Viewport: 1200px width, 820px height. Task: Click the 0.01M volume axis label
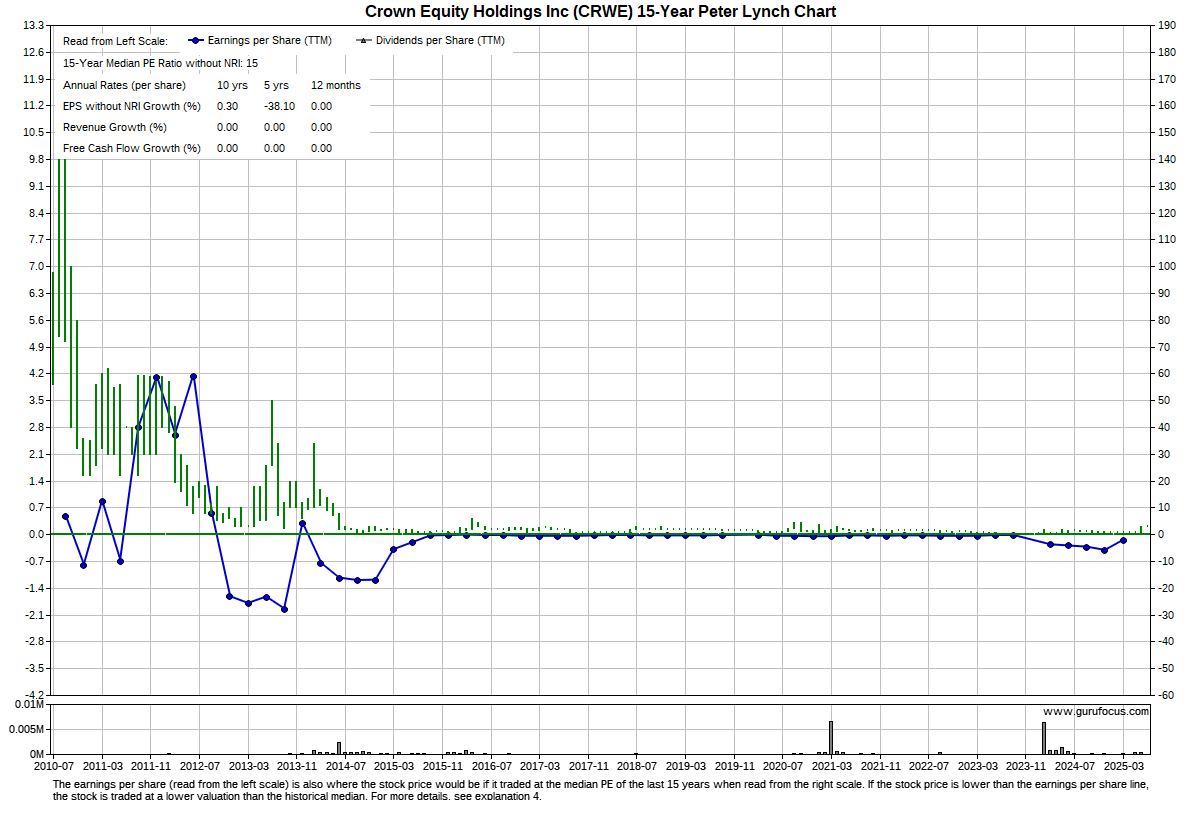tap(29, 706)
